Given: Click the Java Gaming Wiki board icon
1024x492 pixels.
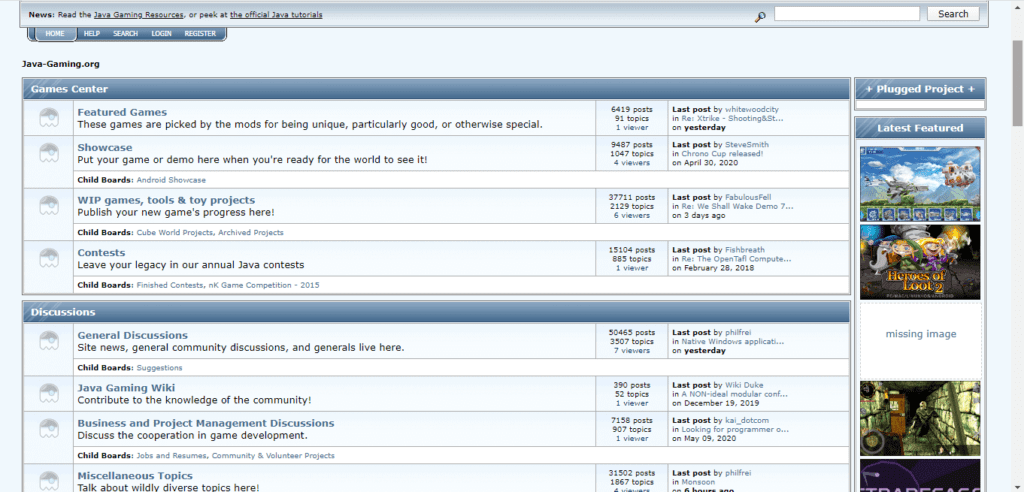Looking at the screenshot, I should (x=48, y=393).
